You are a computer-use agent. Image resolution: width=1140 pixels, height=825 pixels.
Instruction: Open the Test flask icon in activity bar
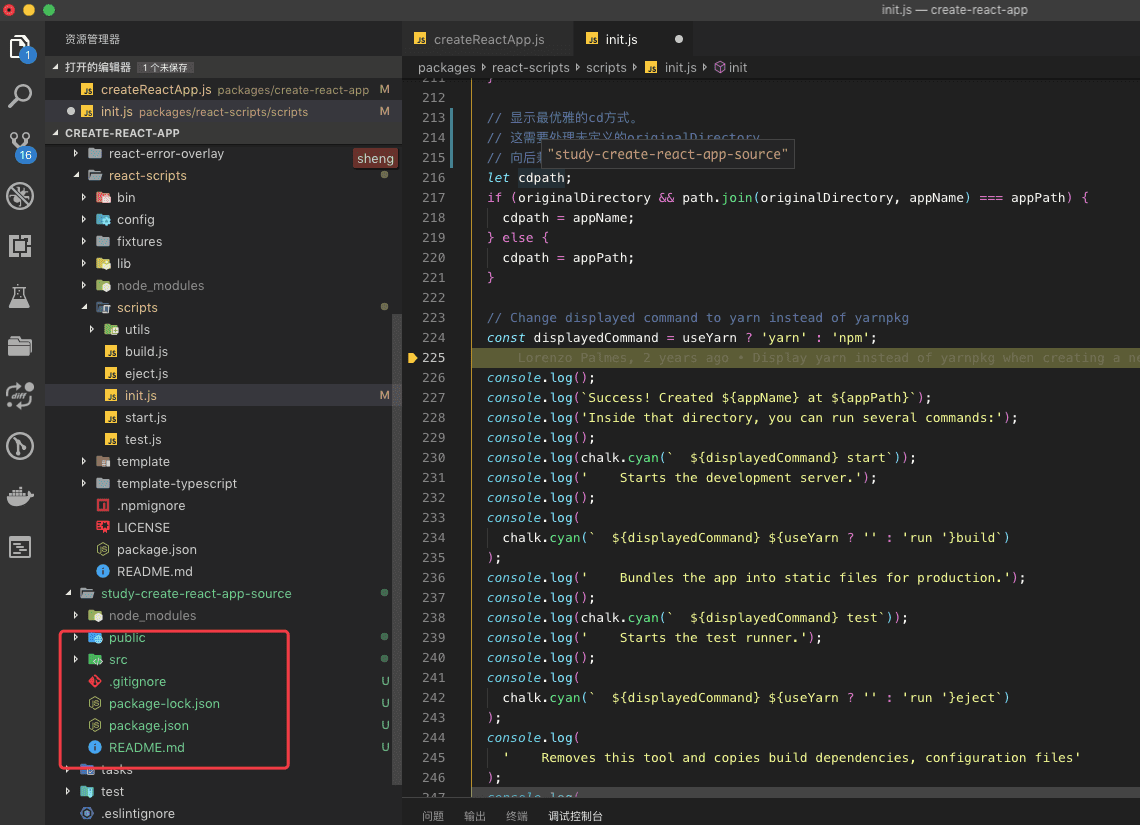[20, 296]
